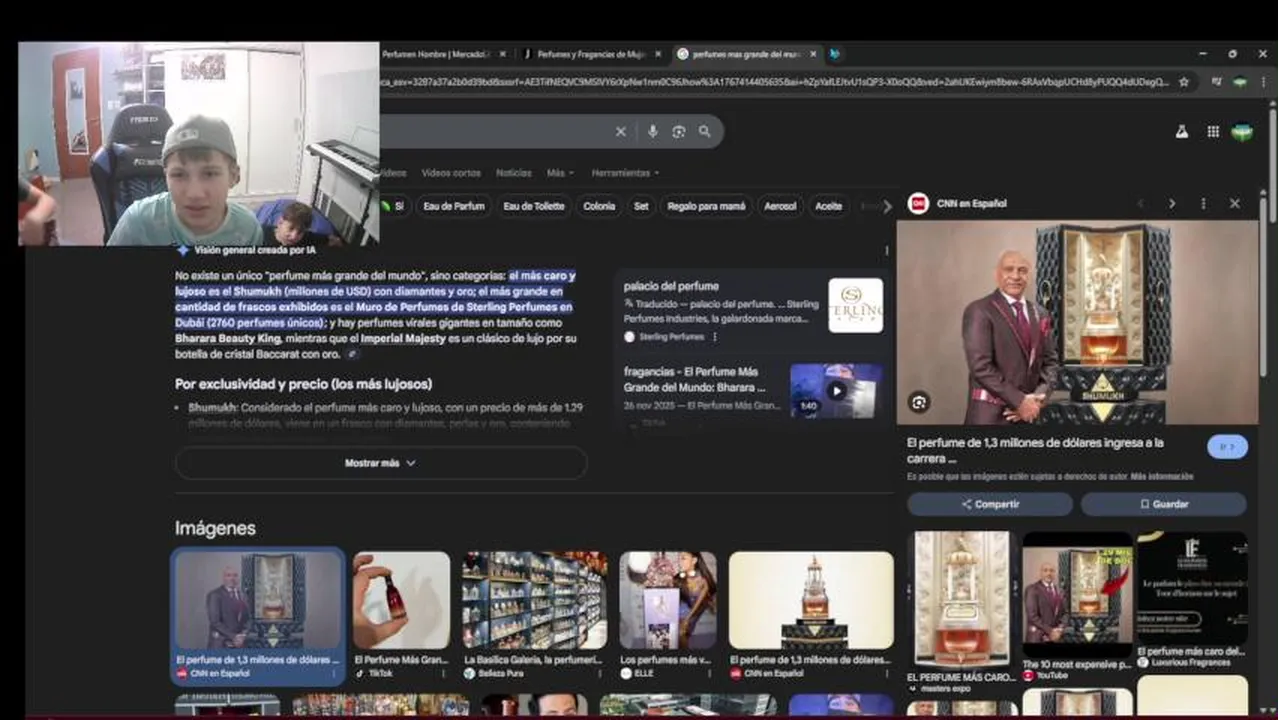Open the Más información copyright link

pyautogui.click(x=1163, y=477)
